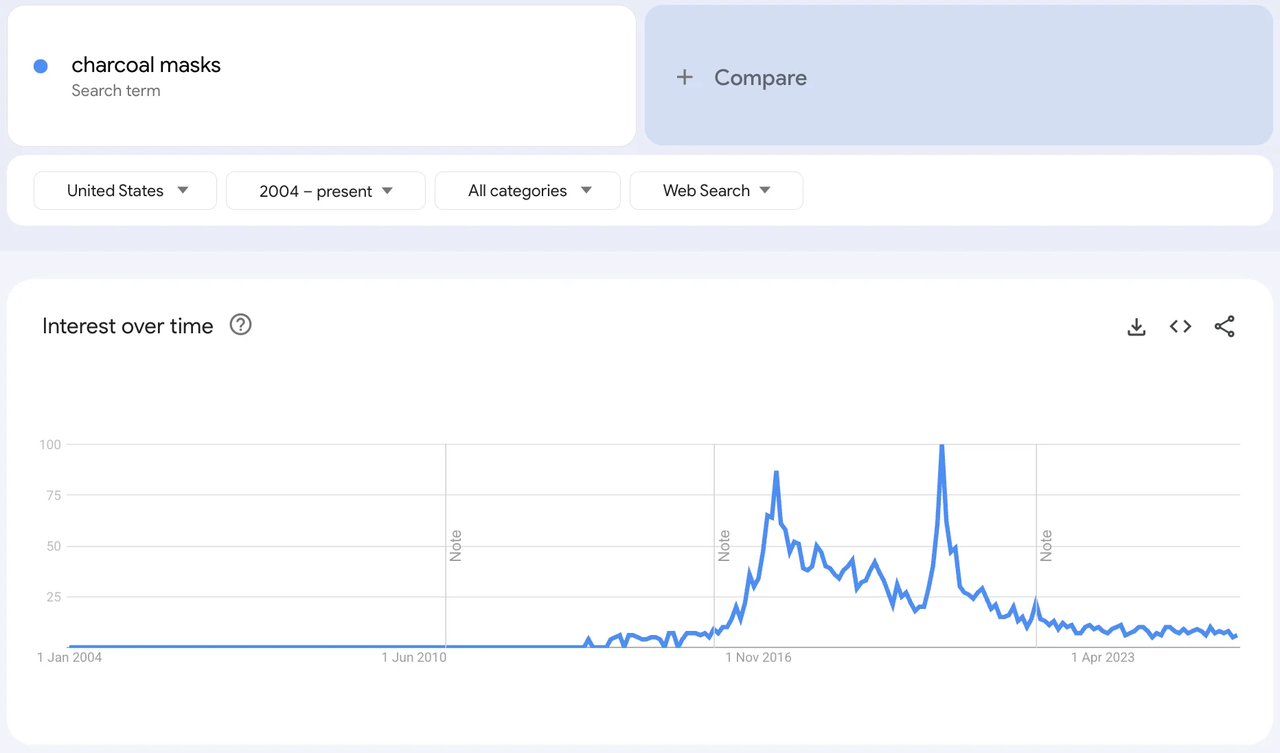The image size is (1280, 753).
Task: Click the Interest over time heading
Action: coord(128,326)
